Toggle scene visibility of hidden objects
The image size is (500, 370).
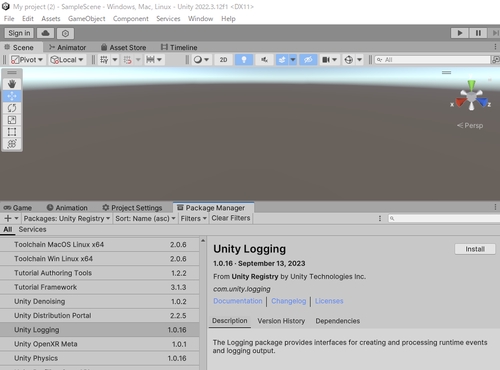tap(308, 60)
